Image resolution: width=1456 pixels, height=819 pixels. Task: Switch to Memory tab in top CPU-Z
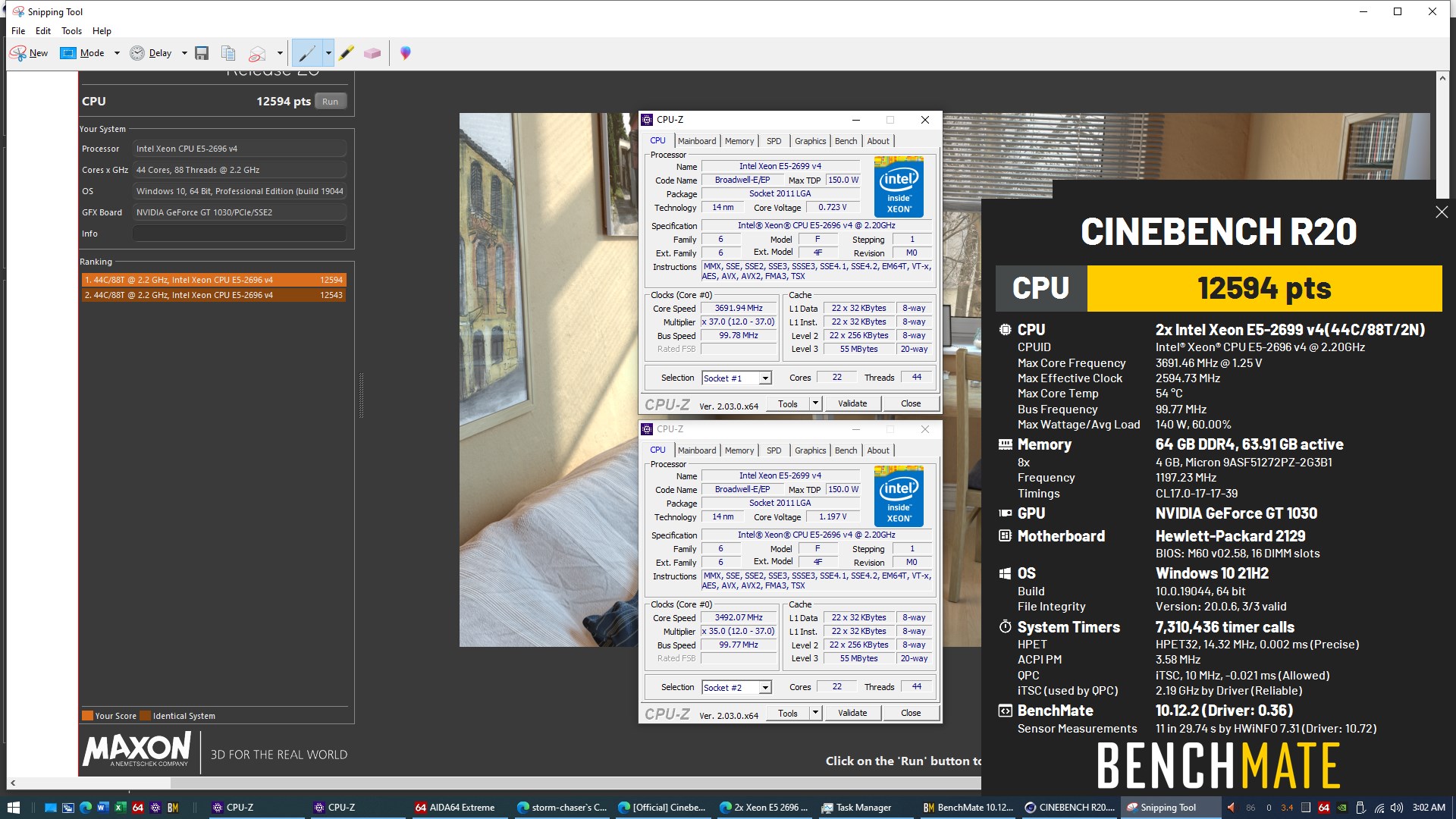click(x=739, y=141)
